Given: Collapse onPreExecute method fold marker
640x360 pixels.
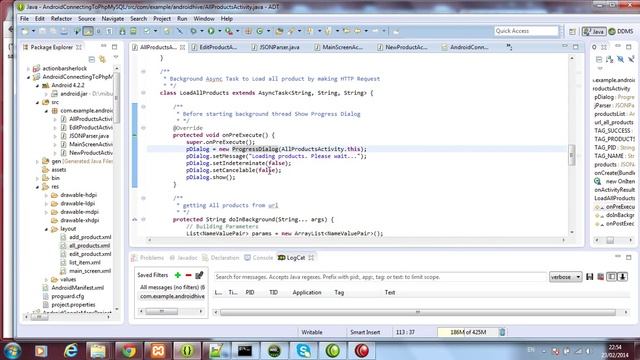Looking at the screenshot, I should (x=143, y=128).
